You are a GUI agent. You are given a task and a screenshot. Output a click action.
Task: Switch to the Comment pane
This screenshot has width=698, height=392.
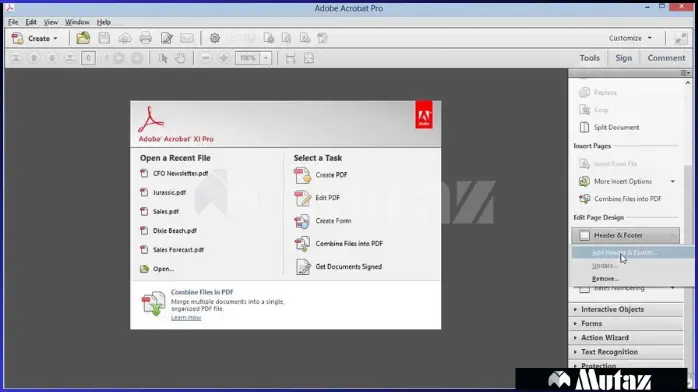(x=666, y=58)
